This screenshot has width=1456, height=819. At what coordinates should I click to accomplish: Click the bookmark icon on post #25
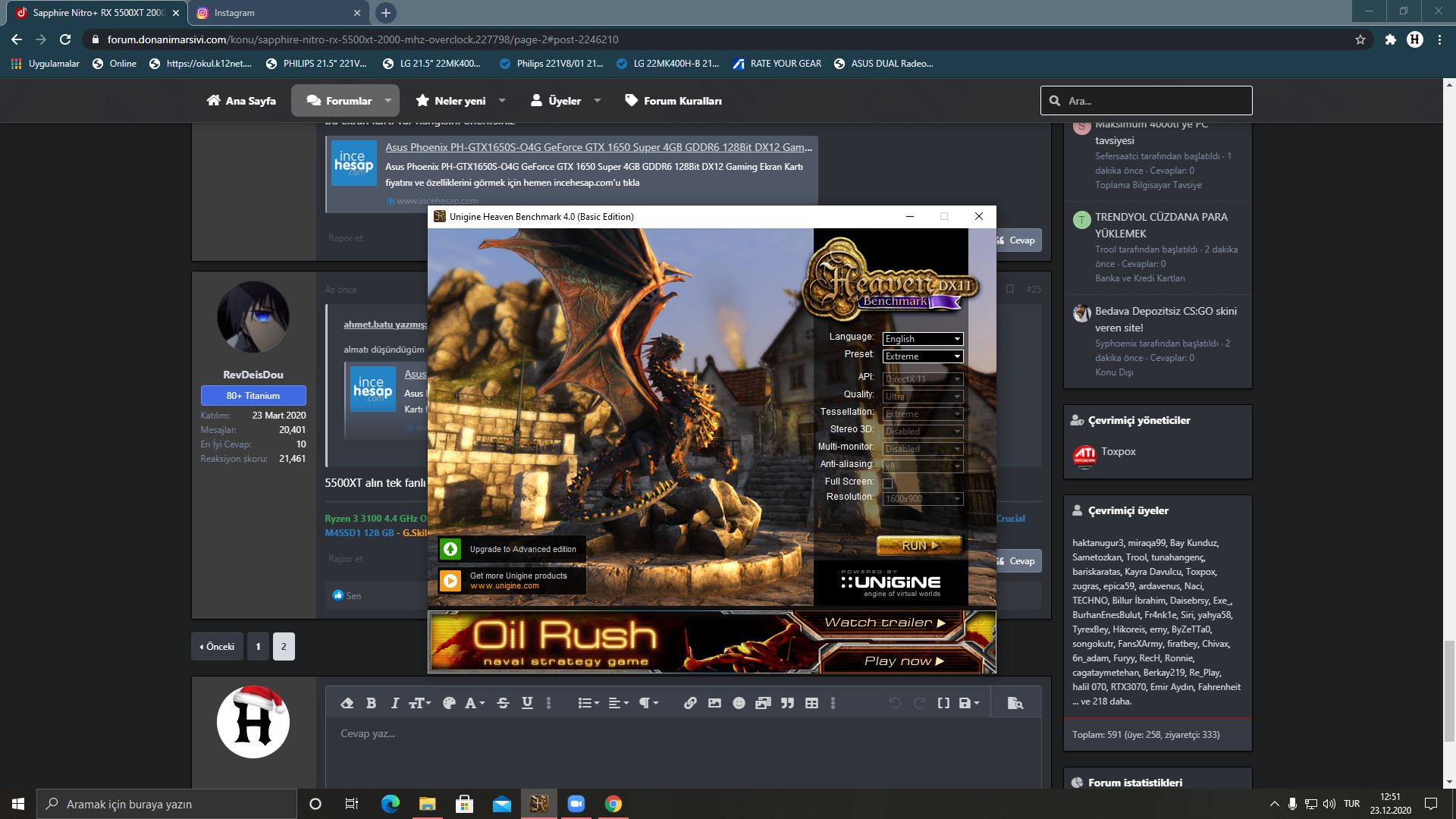pos(1010,290)
